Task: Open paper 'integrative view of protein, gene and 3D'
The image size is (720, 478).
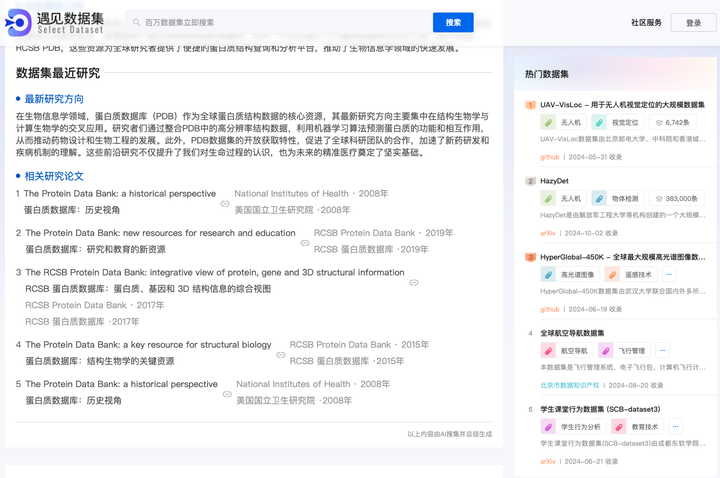Action: pyautogui.click(x=215, y=272)
